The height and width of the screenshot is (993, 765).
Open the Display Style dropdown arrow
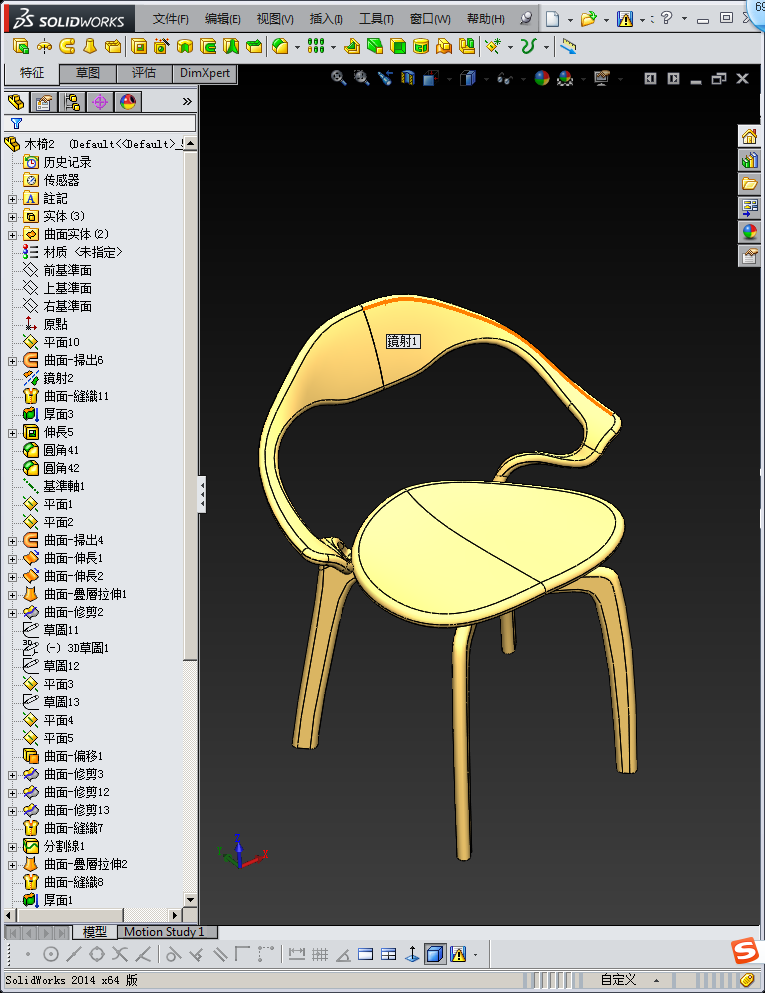(486, 79)
